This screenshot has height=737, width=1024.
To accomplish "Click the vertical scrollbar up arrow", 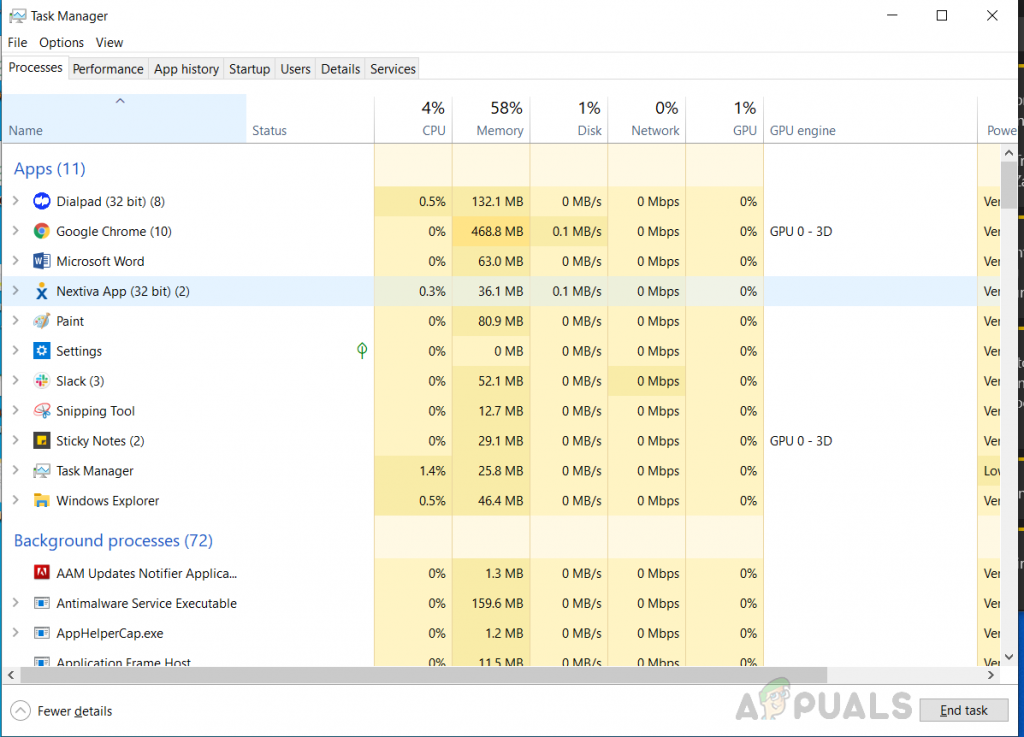I will point(1009,153).
